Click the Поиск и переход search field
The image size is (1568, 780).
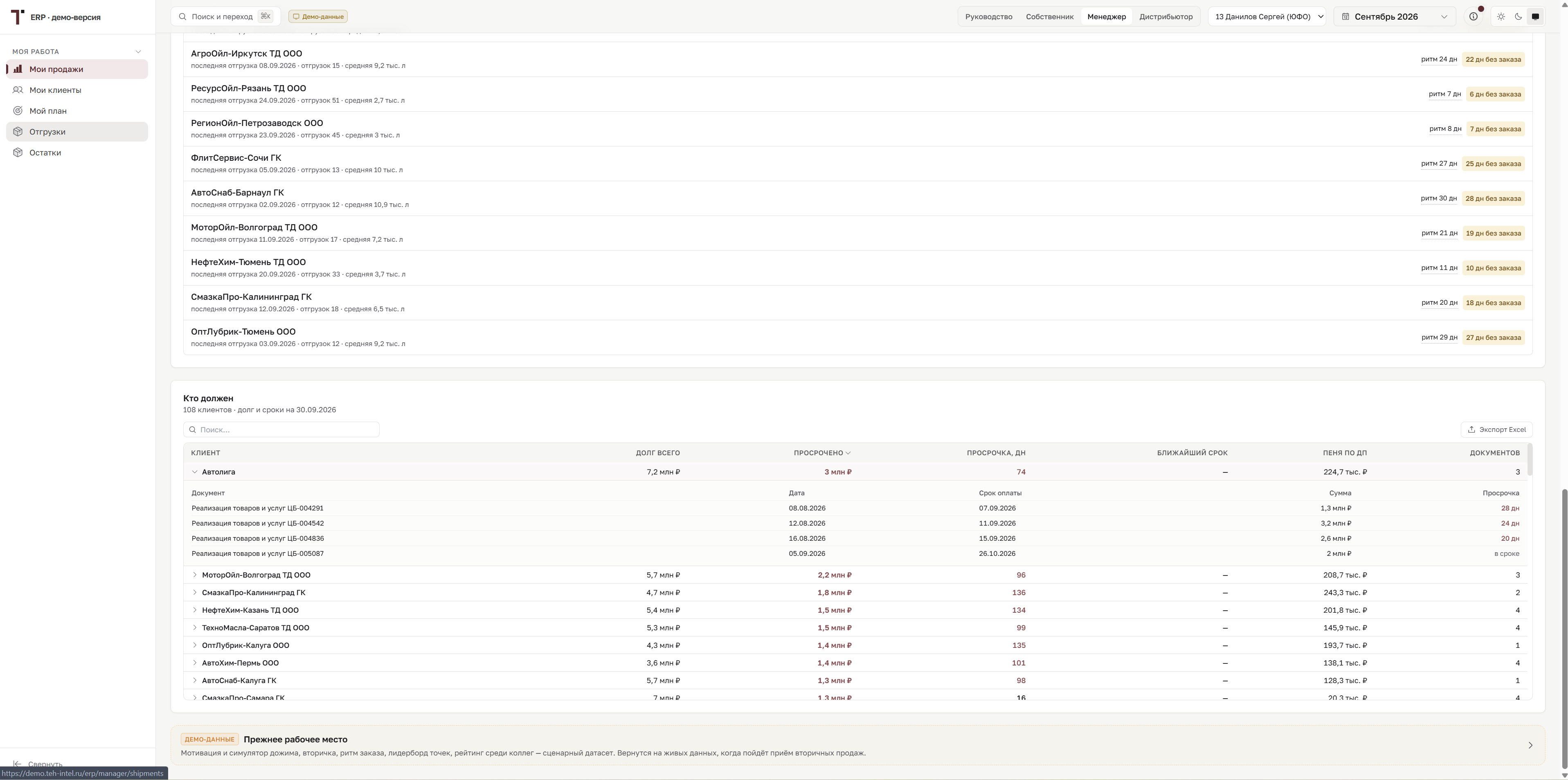coord(225,17)
